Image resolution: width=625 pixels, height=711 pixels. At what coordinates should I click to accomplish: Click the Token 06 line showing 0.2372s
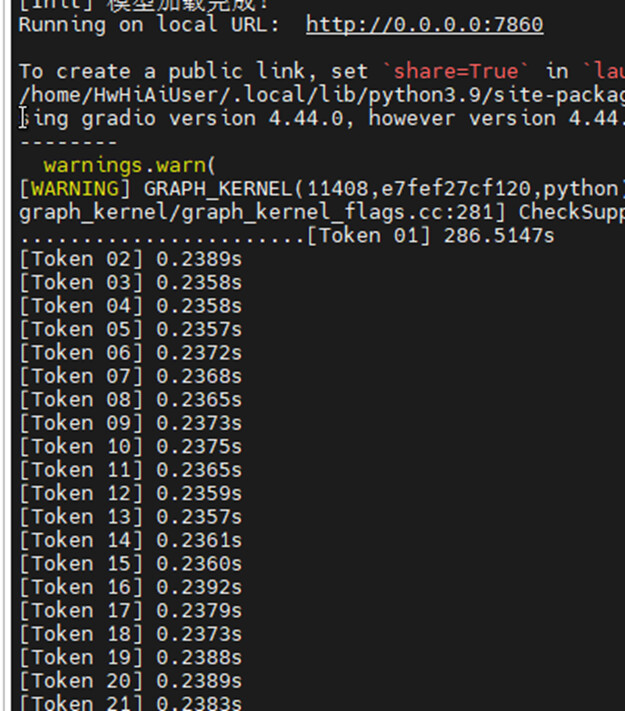click(x=130, y=353)
